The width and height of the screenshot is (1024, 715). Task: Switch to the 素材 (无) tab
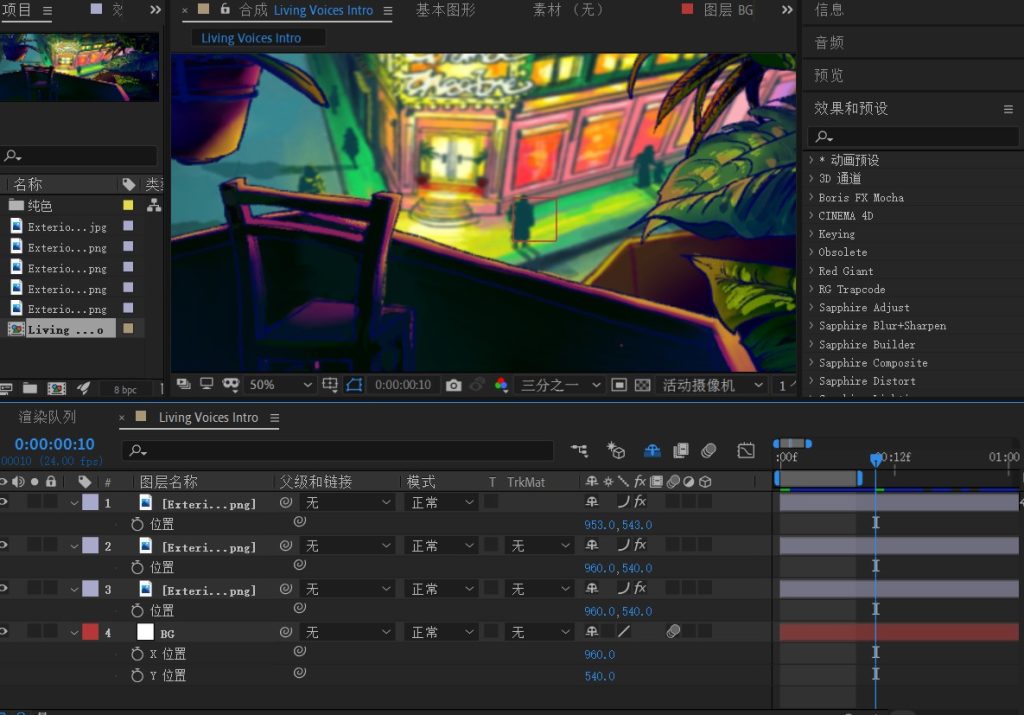(x=568, y=10)
